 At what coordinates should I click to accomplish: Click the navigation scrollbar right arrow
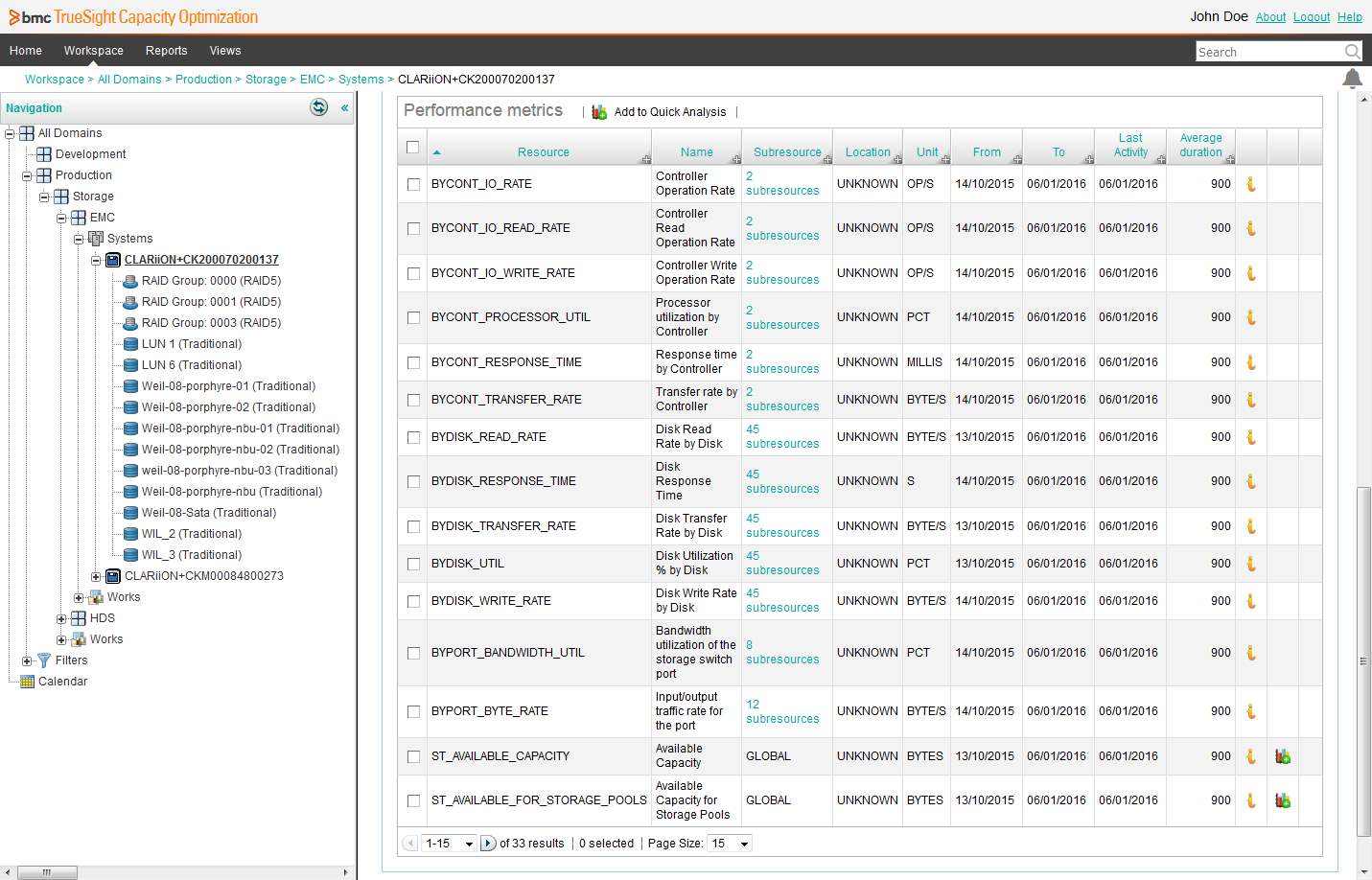tap(345, 872)
